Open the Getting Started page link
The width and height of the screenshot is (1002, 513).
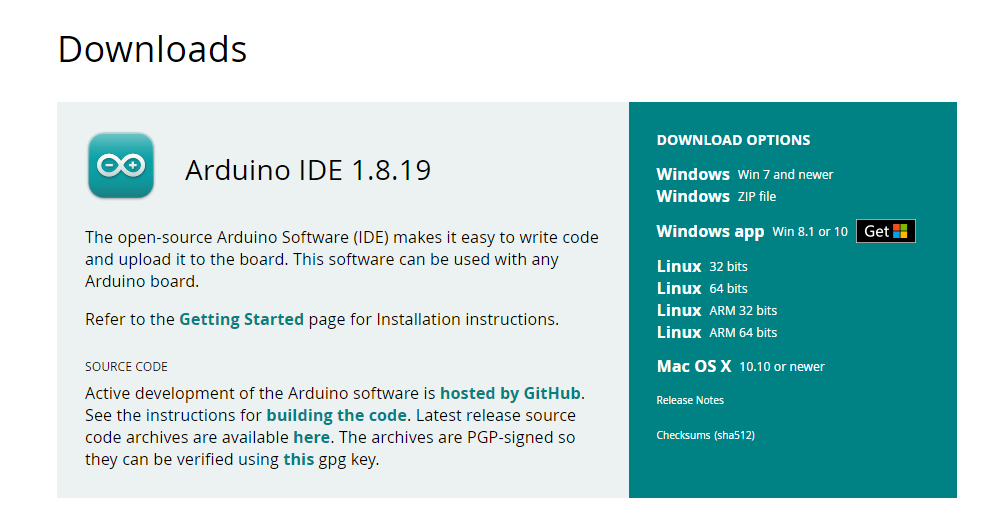[x=242, y=319]
